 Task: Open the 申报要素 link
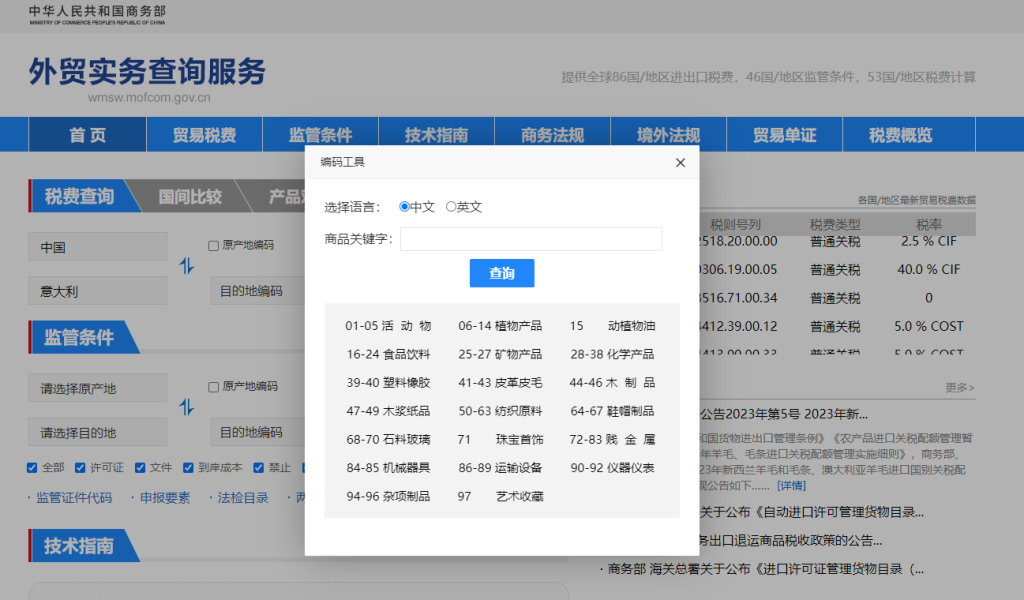click(x=165, y=498)
